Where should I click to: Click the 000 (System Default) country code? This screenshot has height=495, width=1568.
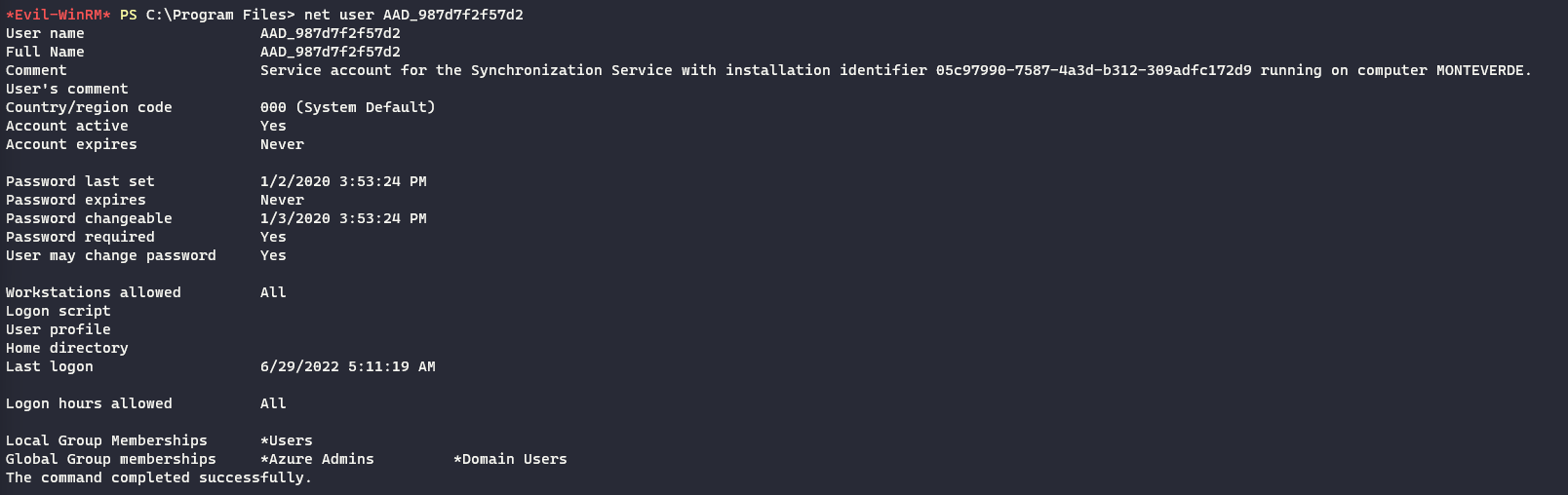(347, 107)
